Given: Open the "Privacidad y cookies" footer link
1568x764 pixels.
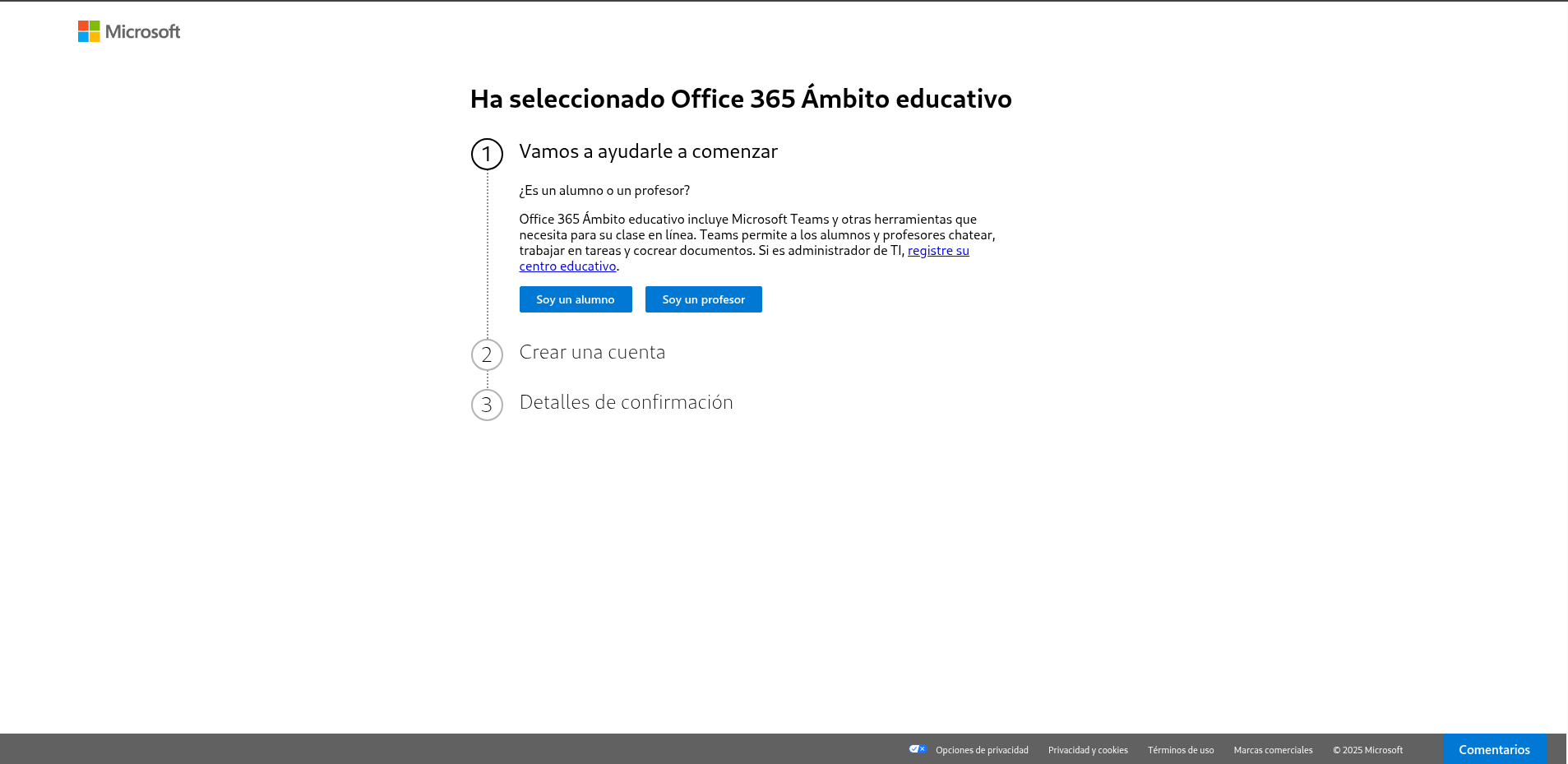Looking at the screenshot, I should coord(1088,750).
